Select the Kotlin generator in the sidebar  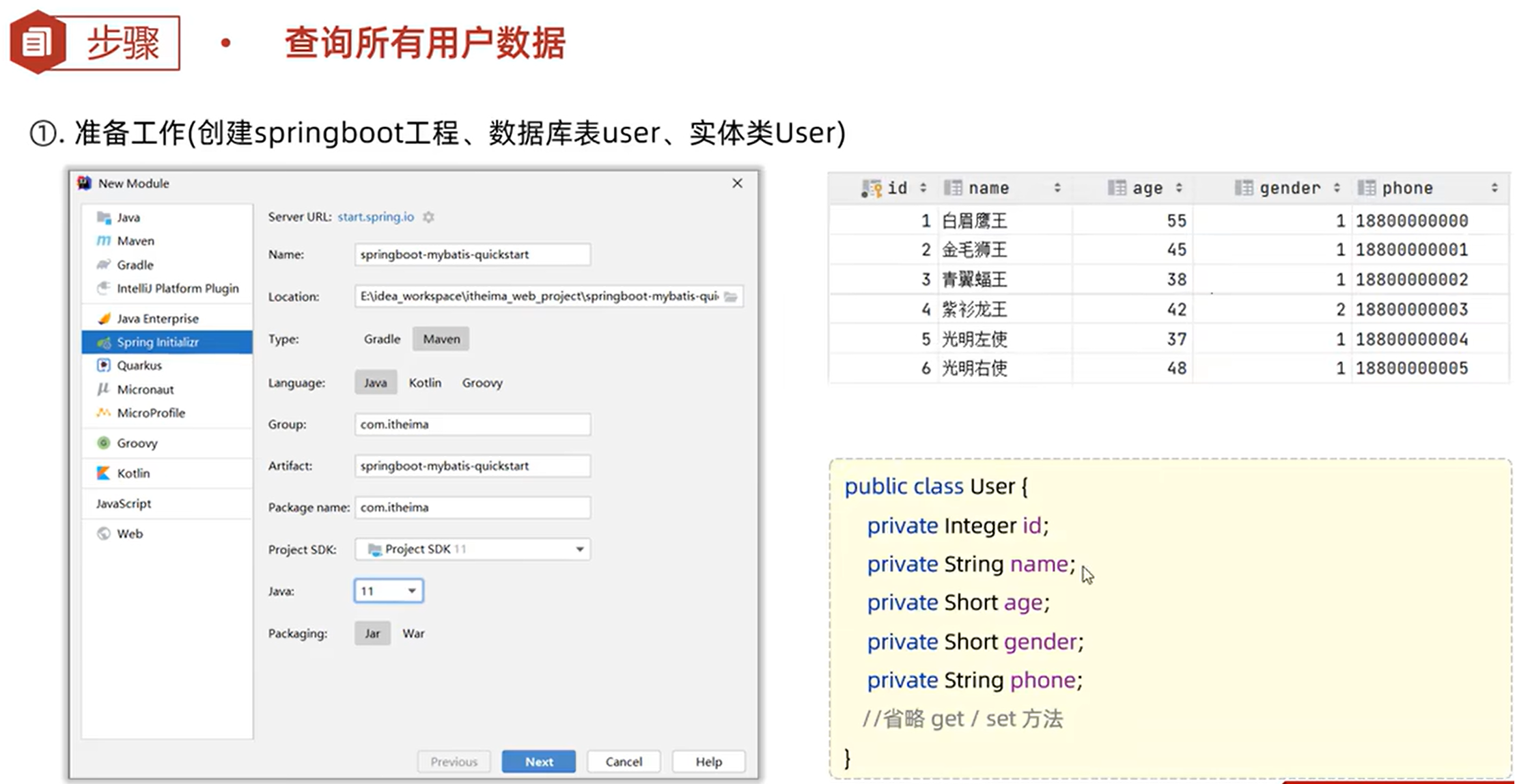click(x=133, y=473)
